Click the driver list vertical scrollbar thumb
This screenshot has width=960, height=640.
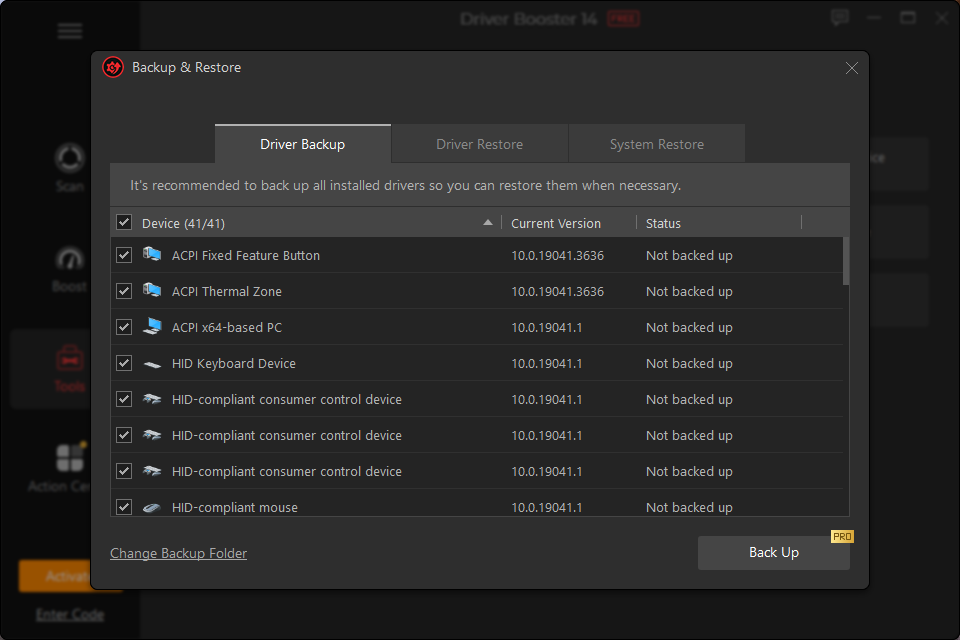(x=846, y=262)
